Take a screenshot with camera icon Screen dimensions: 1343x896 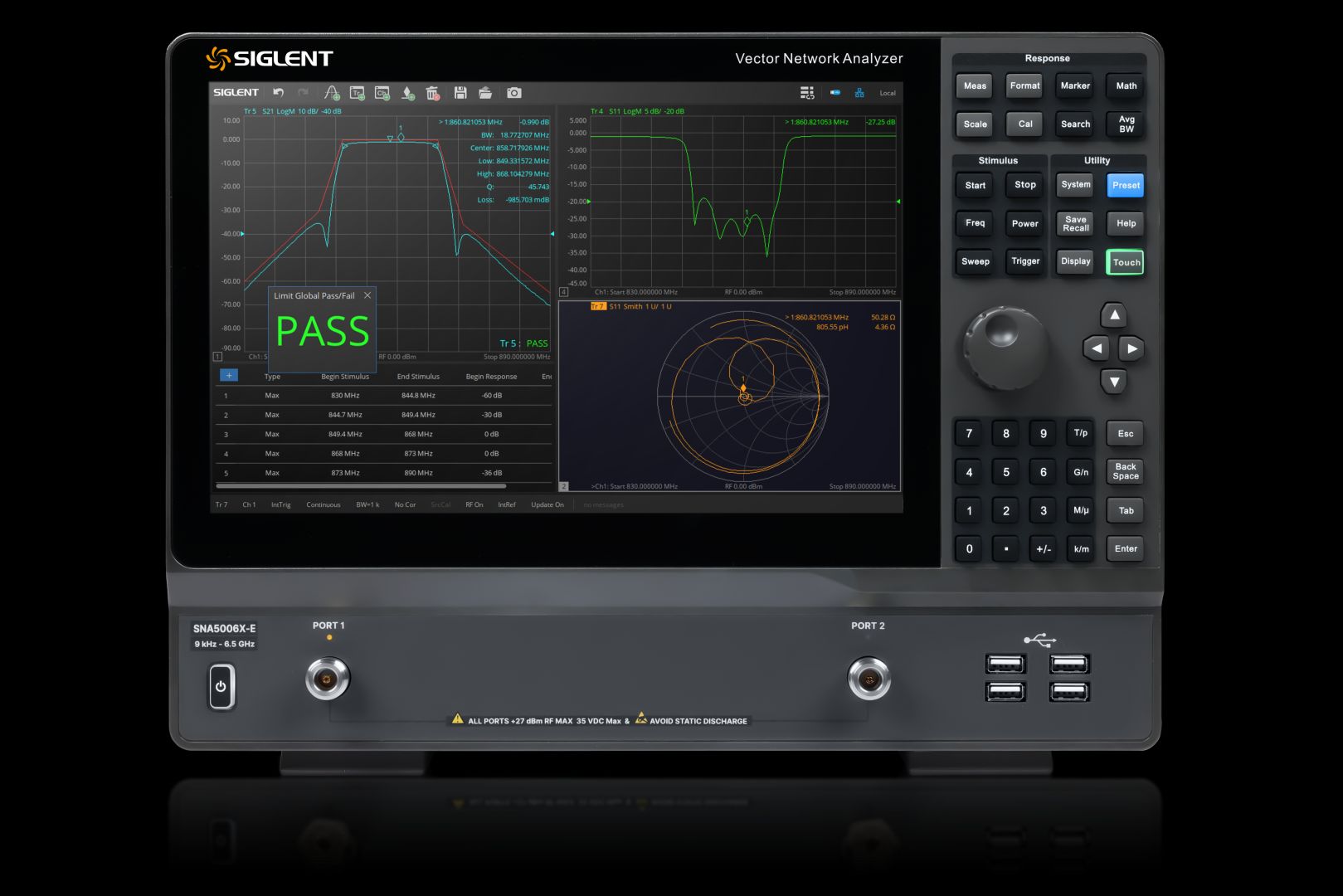[514, 93]
